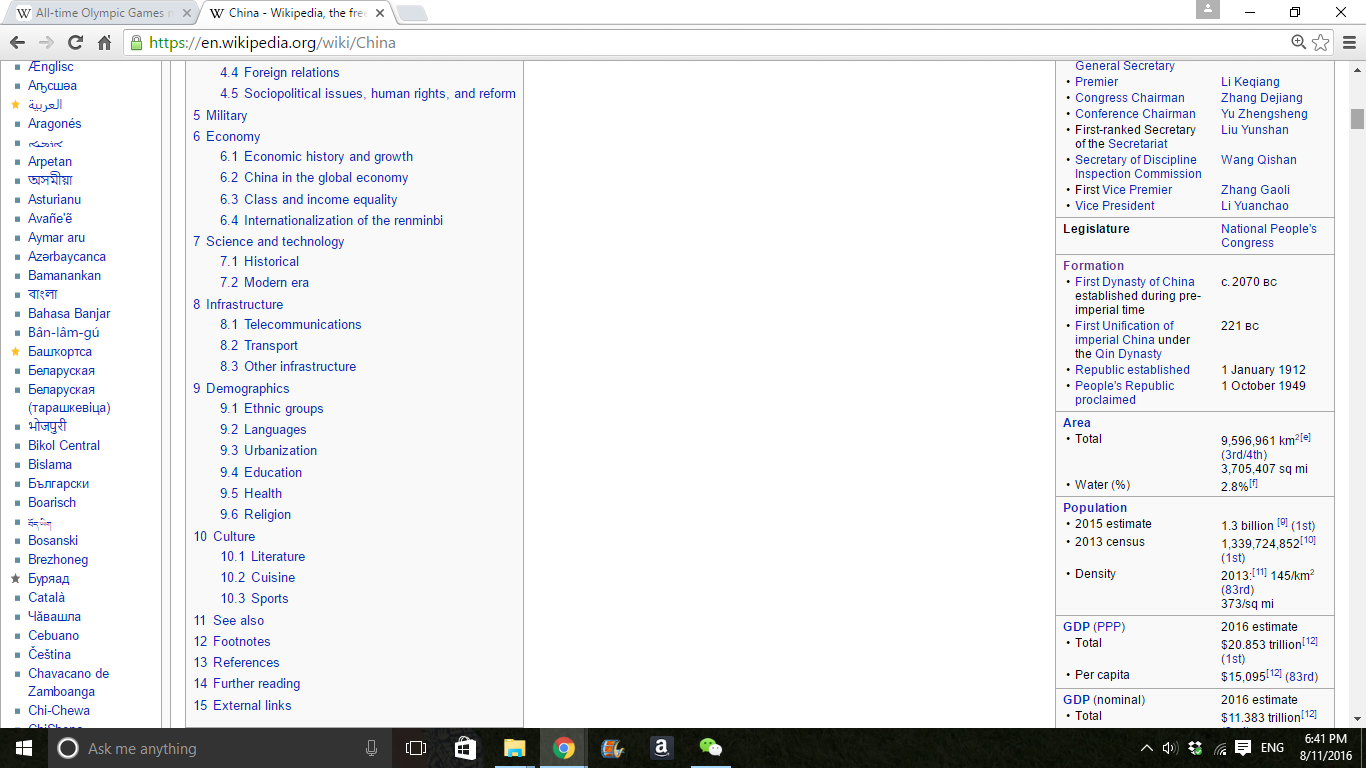Viewport: 1366px width, 768px height.
Task: Bookmark this page with the star icon
Action: [x=1321, y=43]
